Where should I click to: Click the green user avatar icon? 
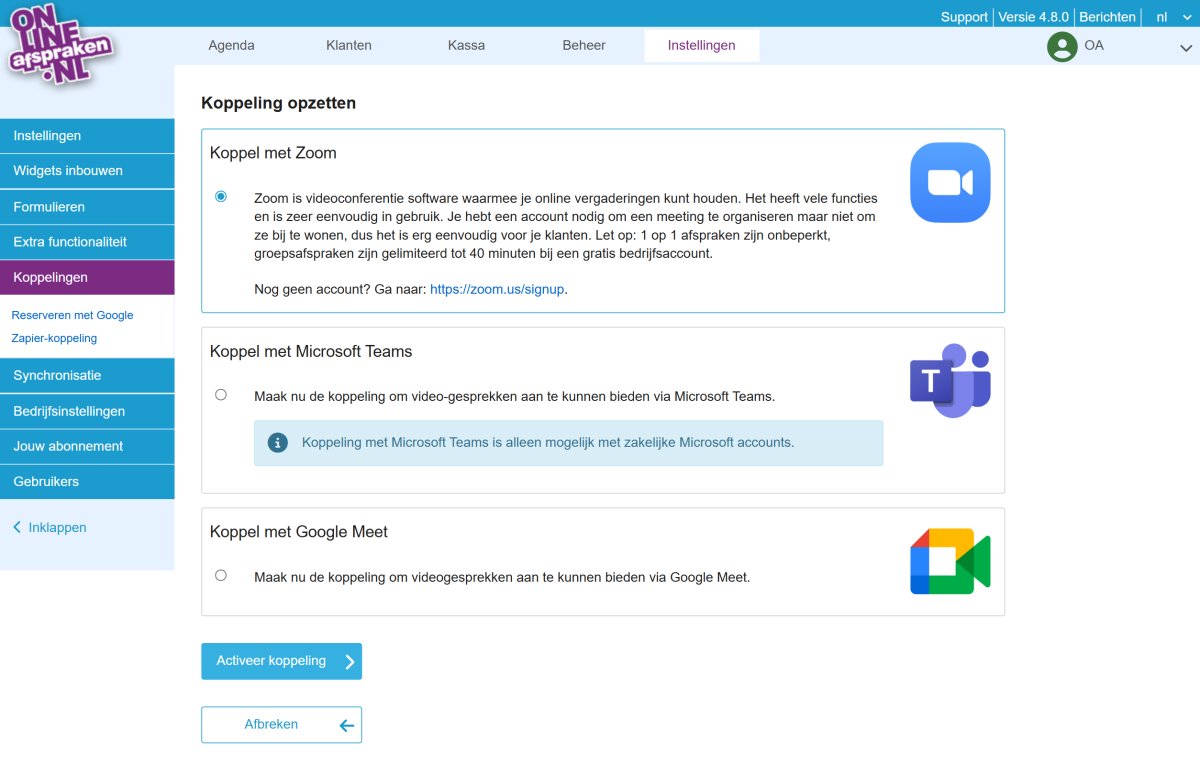[x=1061, y=46]
